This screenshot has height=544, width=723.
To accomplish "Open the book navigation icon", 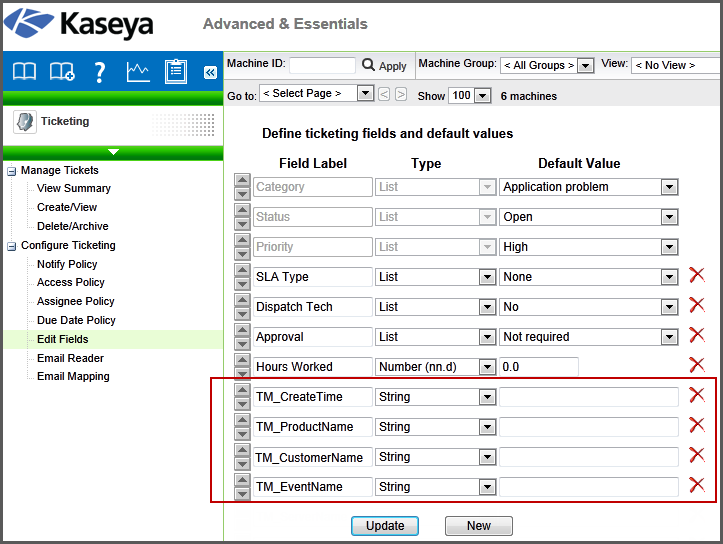I will coord(24,71).
